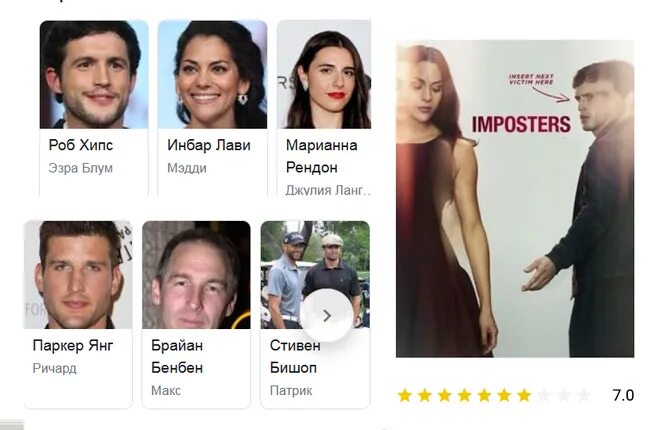Open Паркер Янг actor photo
Image resolution: width=659 pixels, height=430 pixels.
pyautogui.click(x=78, y=275)
